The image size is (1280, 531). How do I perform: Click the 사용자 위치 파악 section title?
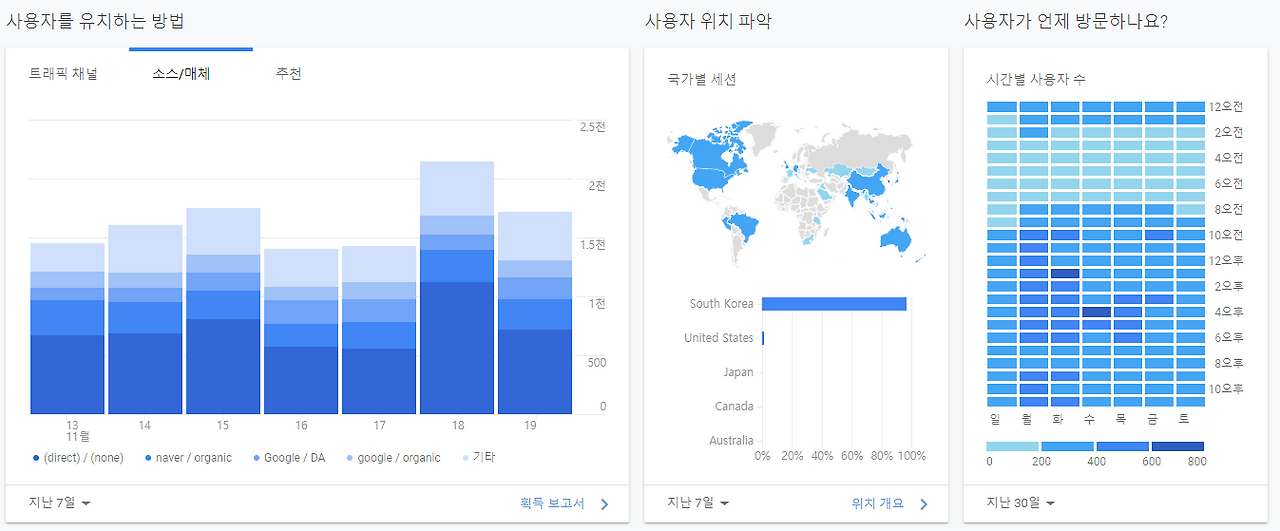pos(708,20)
